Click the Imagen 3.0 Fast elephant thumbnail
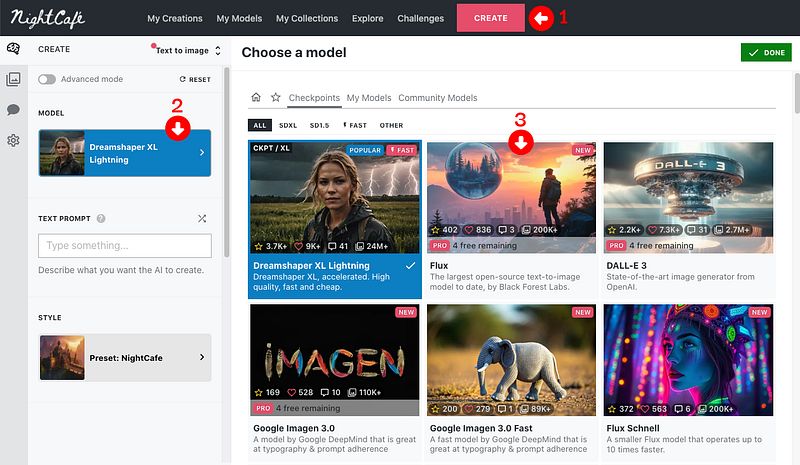Viewport: 800px width, 465px height. (511, 360)
